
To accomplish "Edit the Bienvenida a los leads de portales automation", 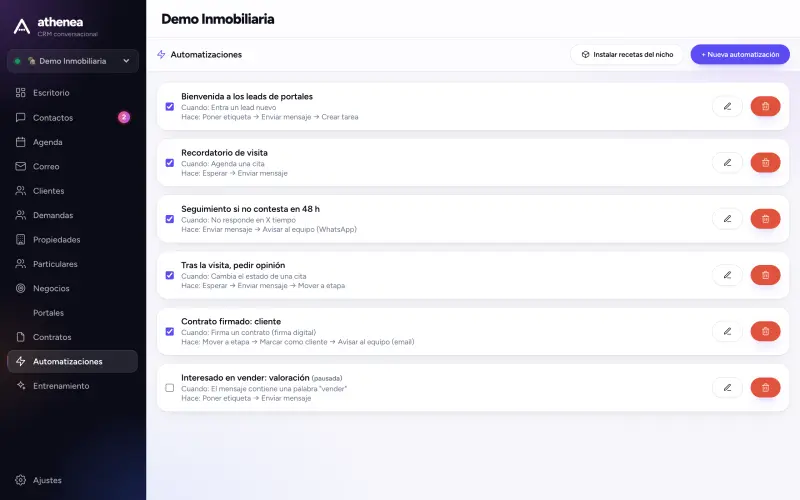I will (727, 106).
